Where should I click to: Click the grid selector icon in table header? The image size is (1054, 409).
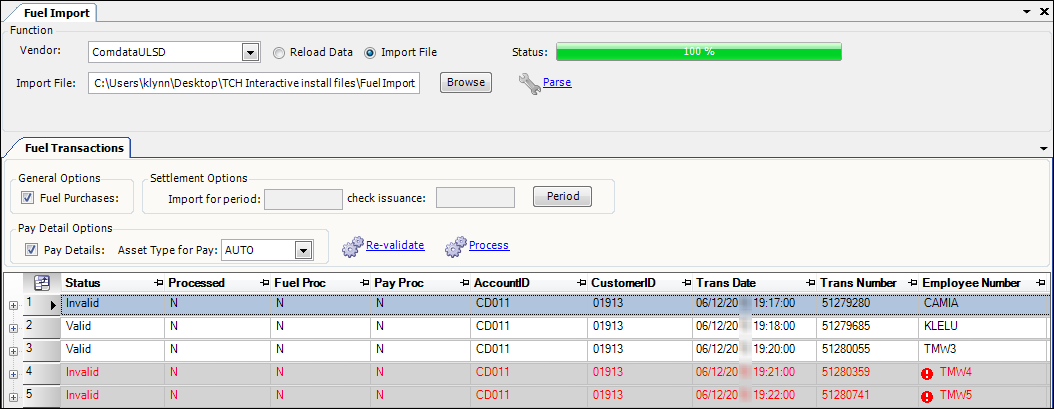point(42,283)
